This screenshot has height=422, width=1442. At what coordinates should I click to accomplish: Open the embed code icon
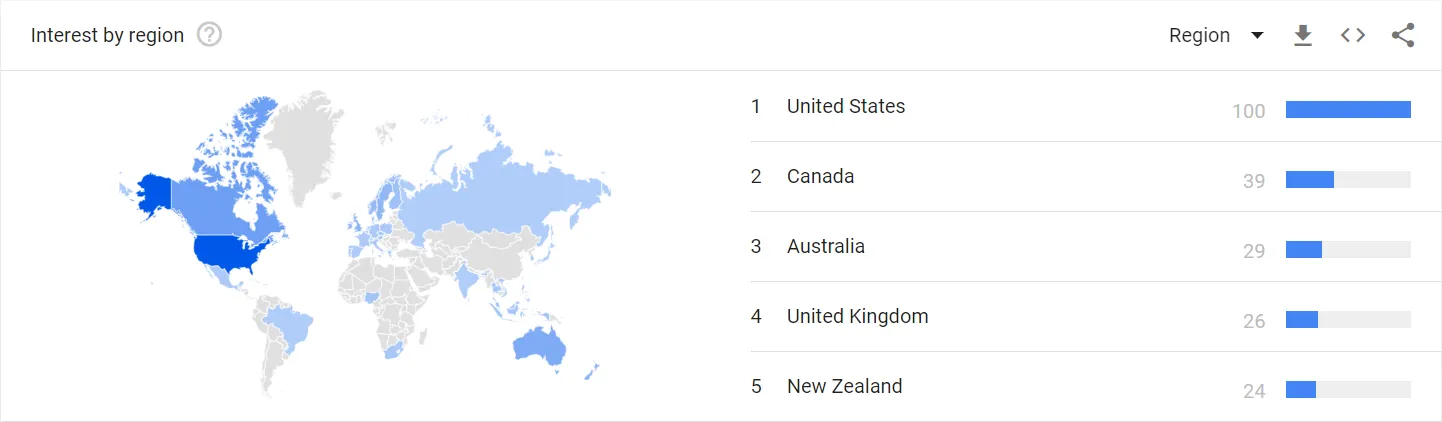pos(1353,35)
